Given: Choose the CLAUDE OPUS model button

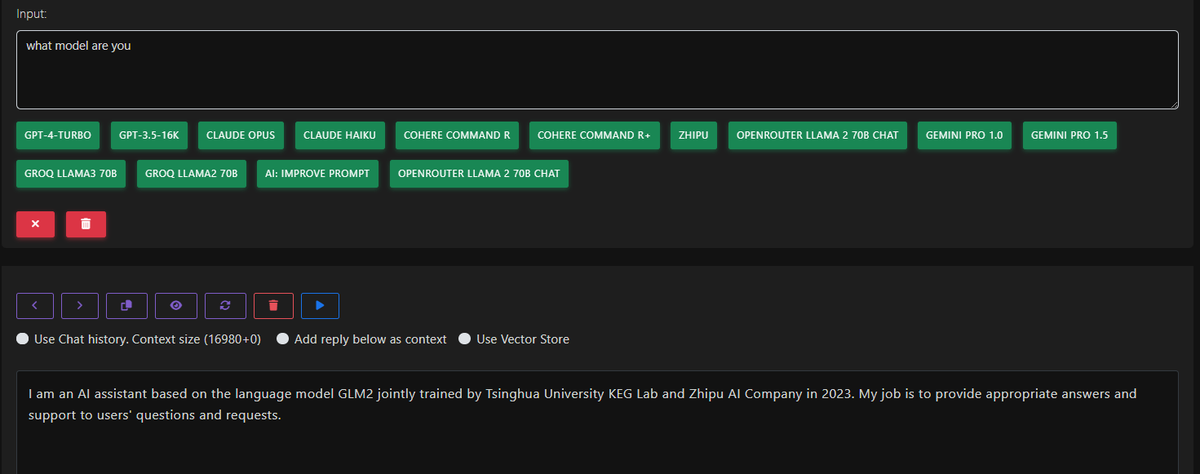Looking at the screenshot, I should coord(241,135).
